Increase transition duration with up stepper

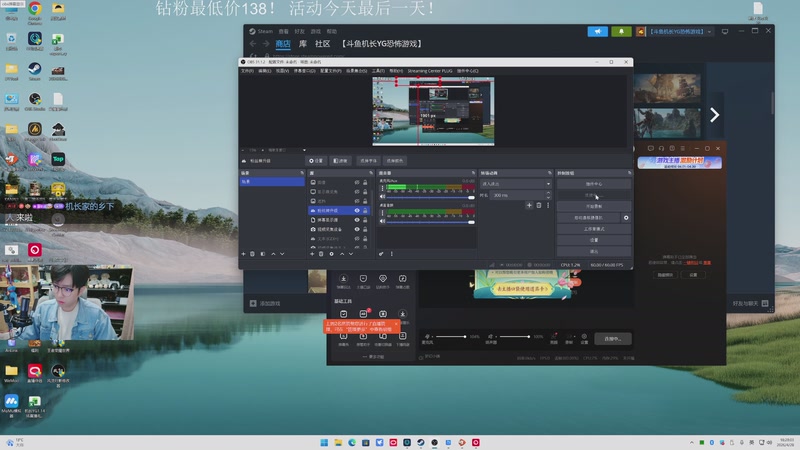pos(548,193)
